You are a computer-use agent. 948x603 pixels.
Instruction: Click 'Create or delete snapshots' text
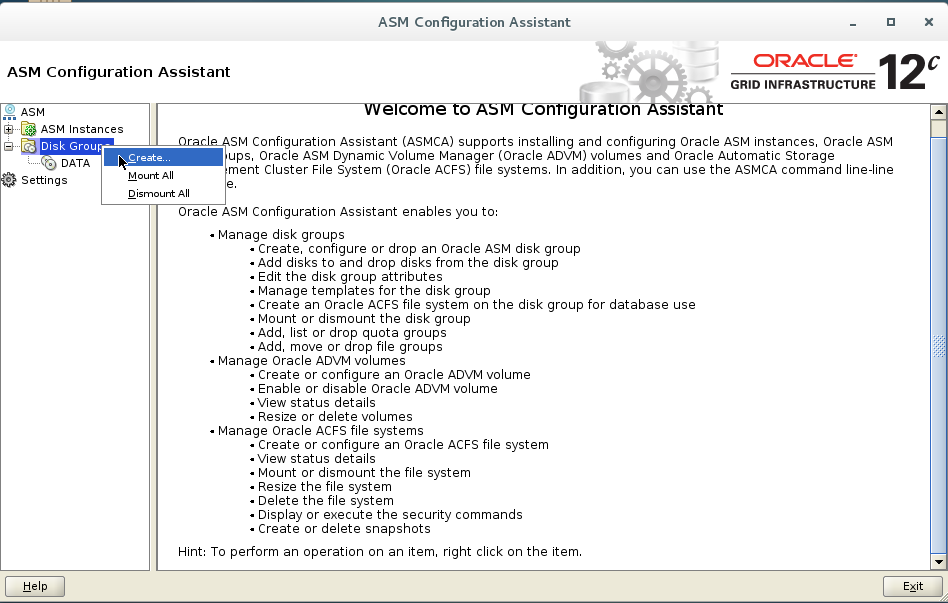tap(344, 529)
